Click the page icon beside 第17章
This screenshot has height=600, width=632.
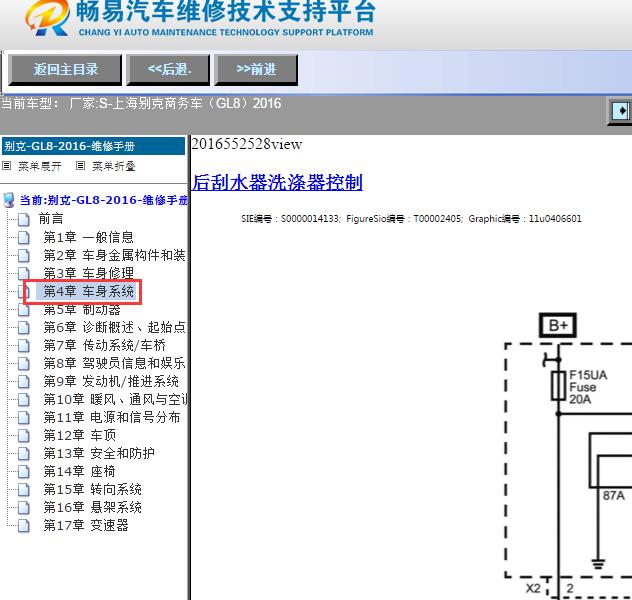[23, 525]
